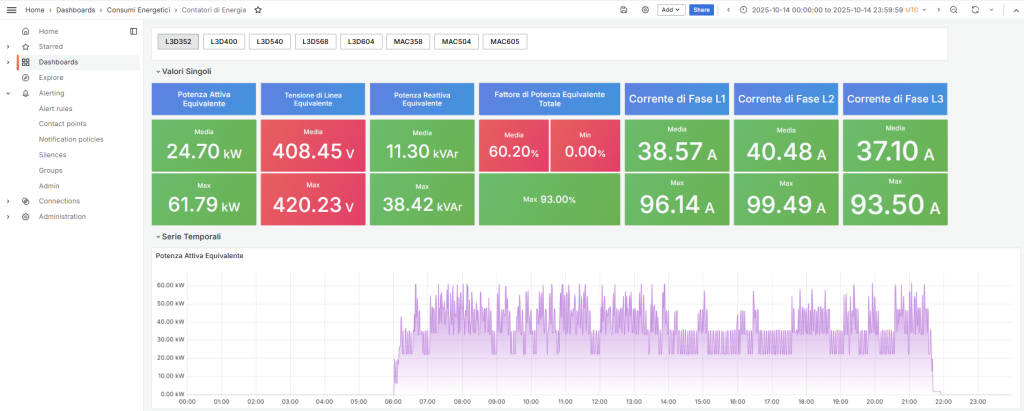Click the zoom out time range icon
Screen dimensions: 1024x411
[953, 9]
